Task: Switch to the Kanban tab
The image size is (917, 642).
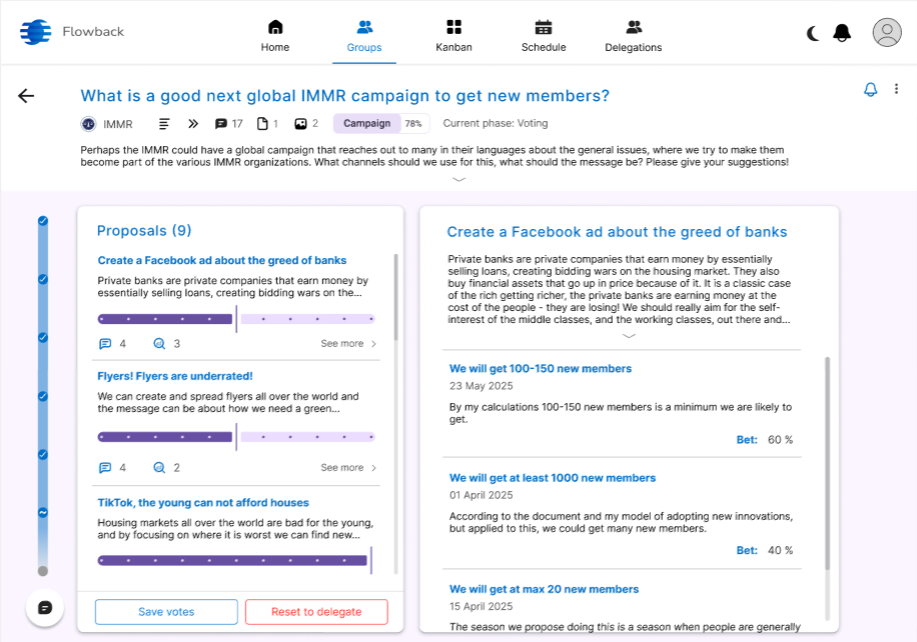Action: click(x=453, y=35)
